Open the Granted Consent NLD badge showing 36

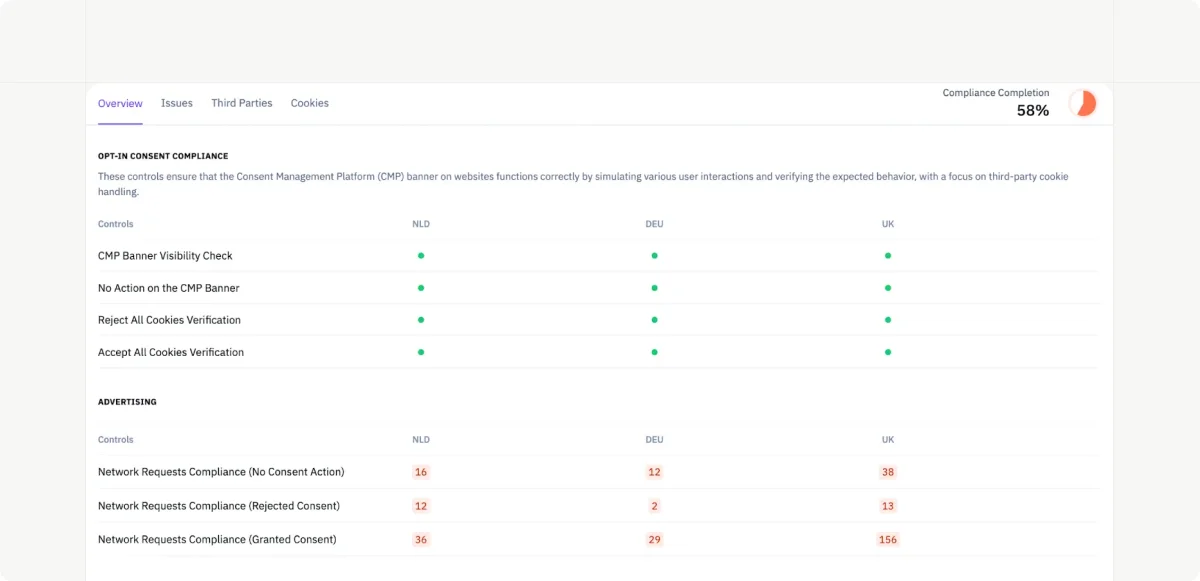421,540
